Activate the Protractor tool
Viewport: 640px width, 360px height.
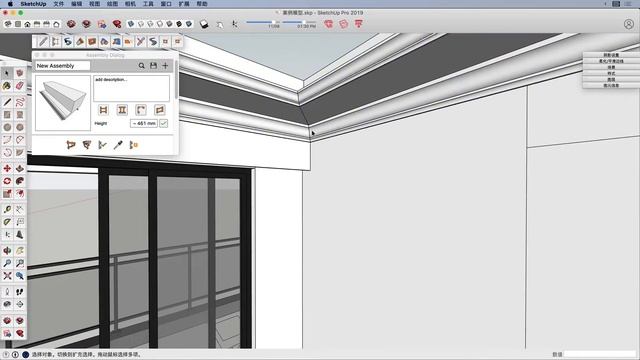(x=7, y=222)
